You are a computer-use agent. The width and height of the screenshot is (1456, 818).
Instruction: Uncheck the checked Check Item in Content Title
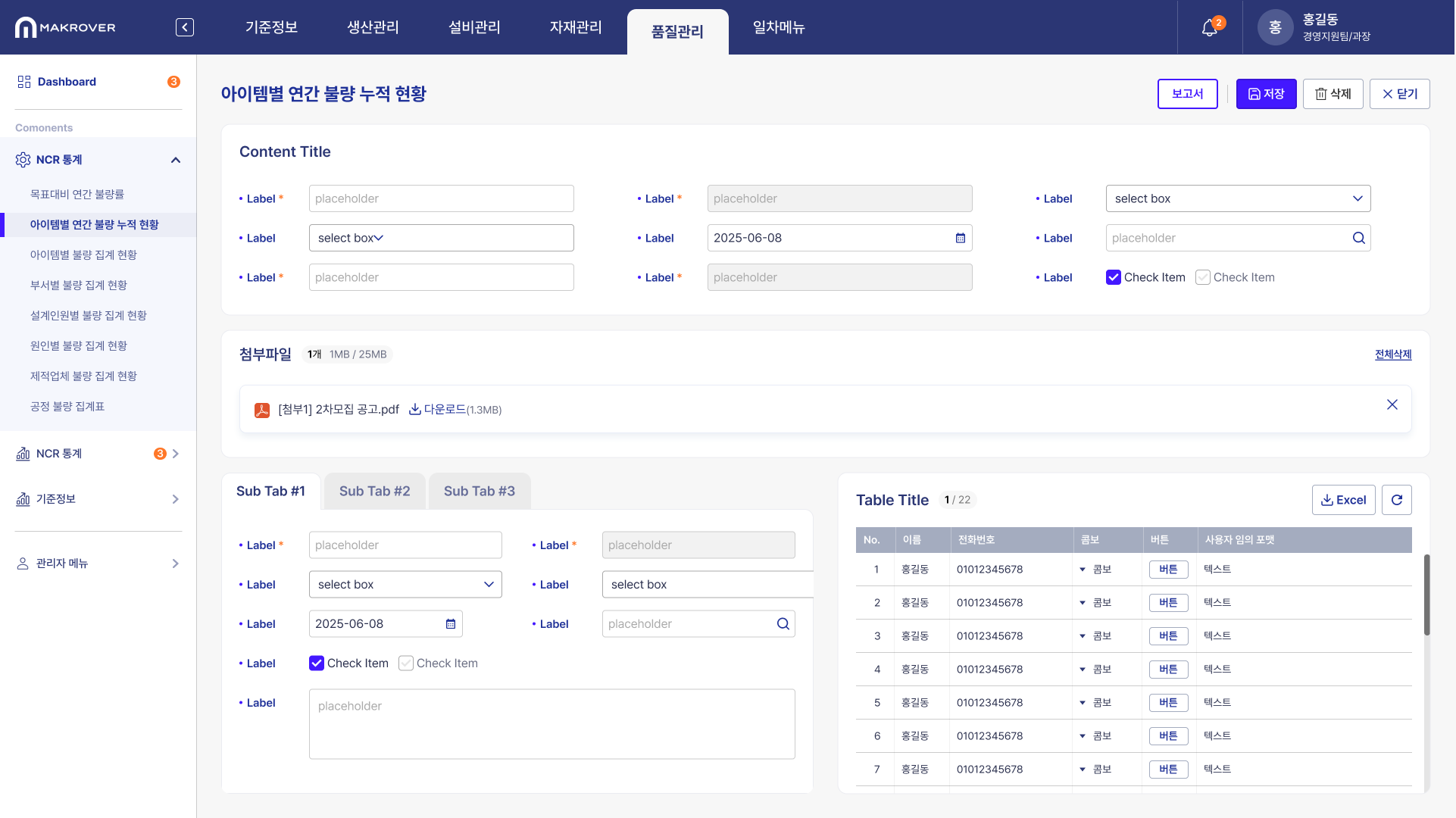[x=1113, y=277]
